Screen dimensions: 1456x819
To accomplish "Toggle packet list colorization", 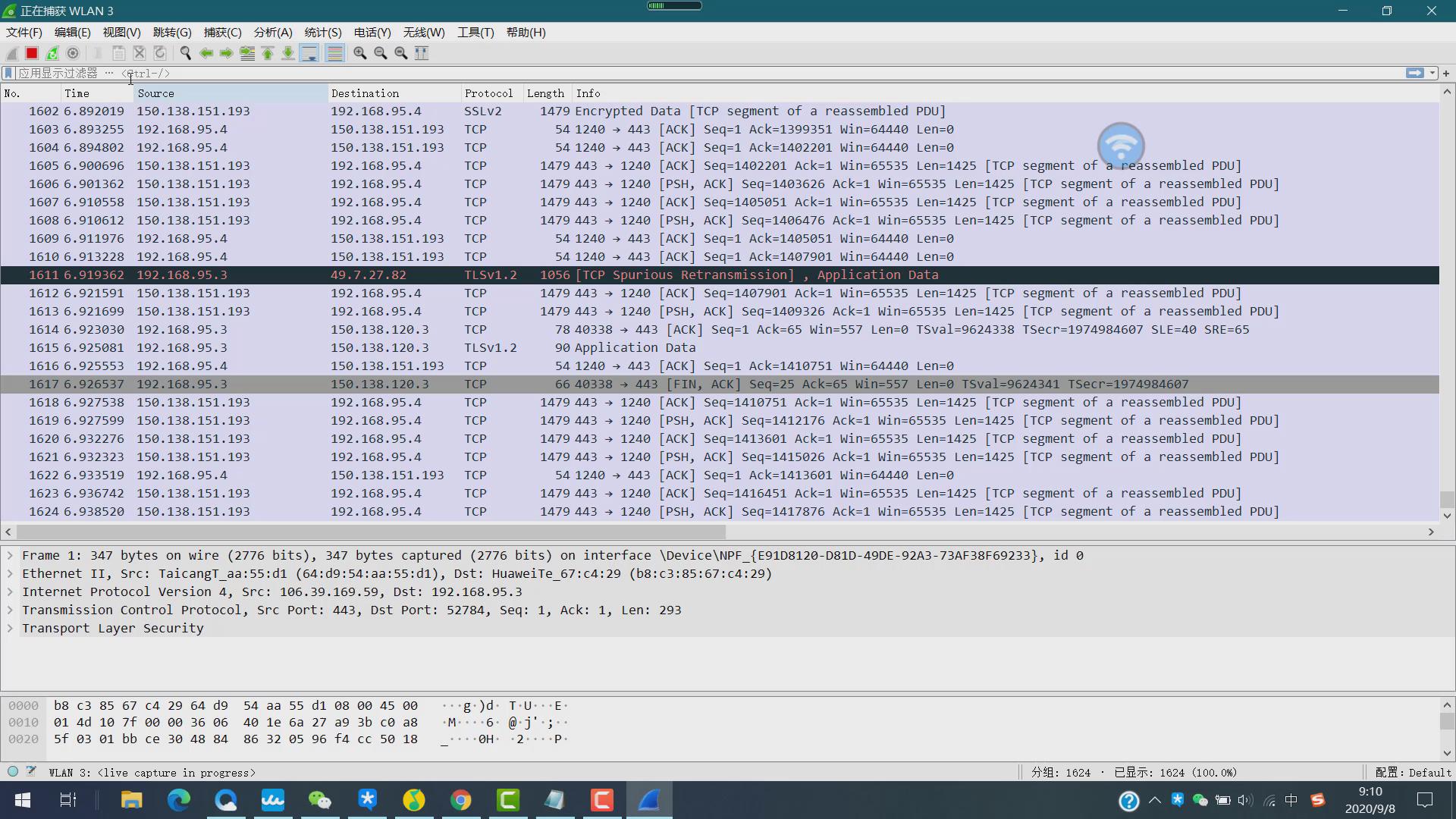I will click(334, 53).
